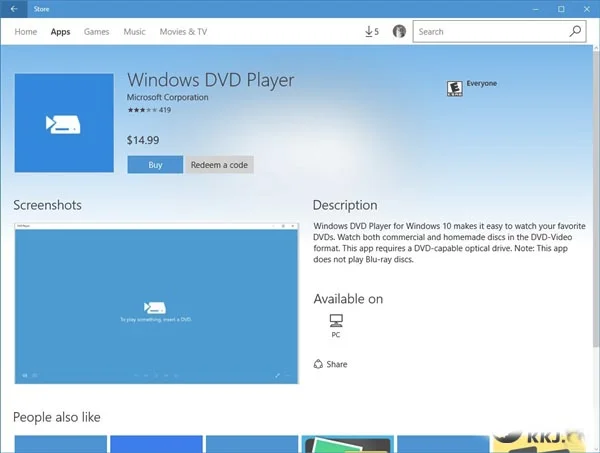The height and width of the screenshot is (453, 600).
Task: Open the Games tab
Action: 96,32
